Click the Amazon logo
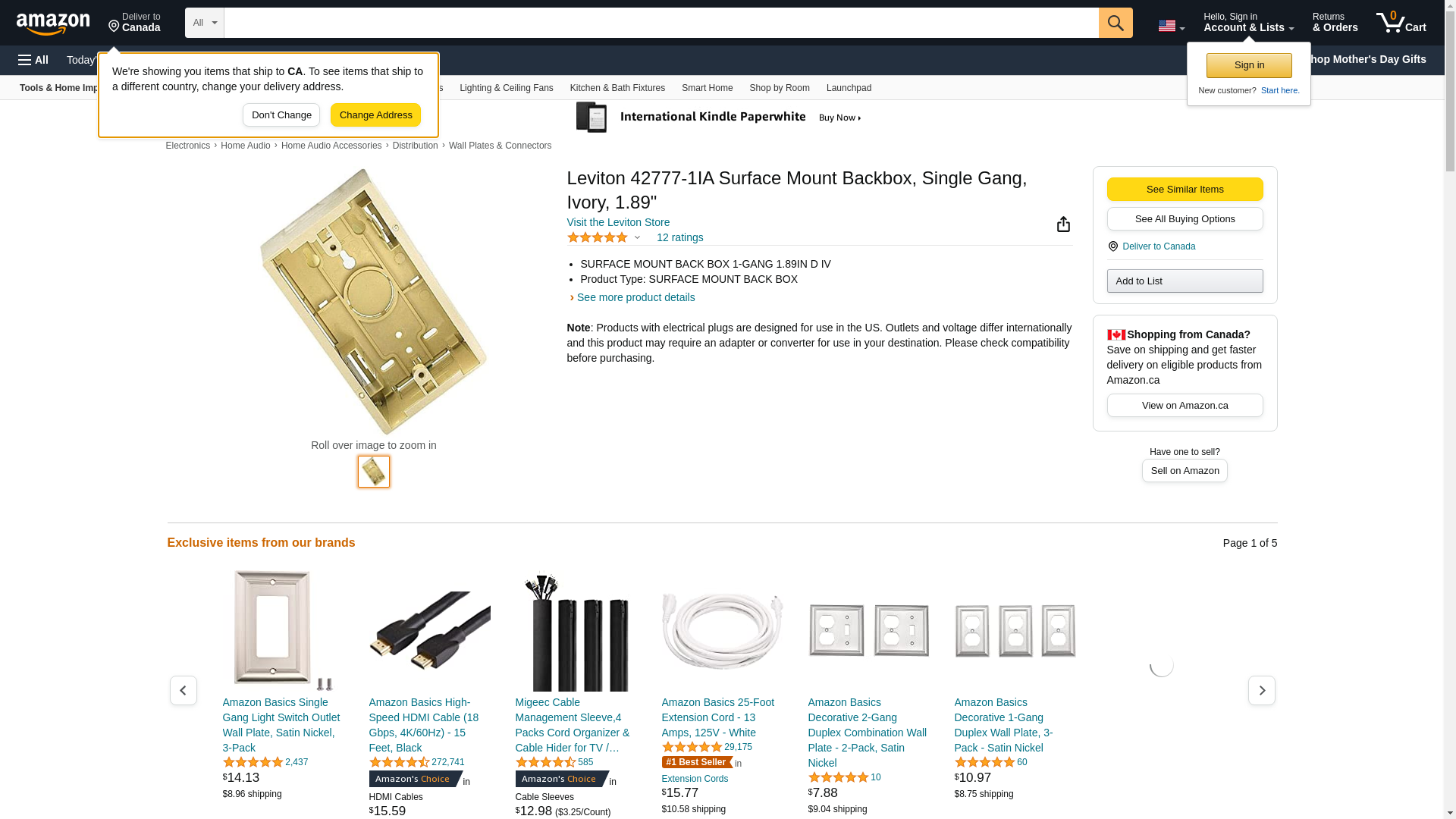The width and height of the screenshot is (1456, 819). pos(53,24)
